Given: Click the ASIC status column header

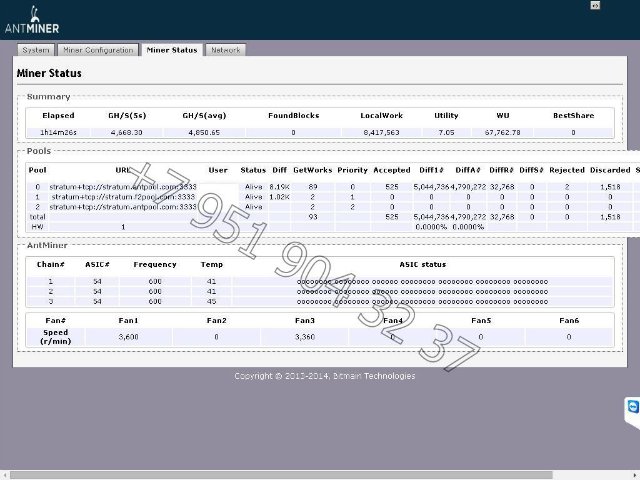Looking at the screenshot, I should click(x=422, y=264).
